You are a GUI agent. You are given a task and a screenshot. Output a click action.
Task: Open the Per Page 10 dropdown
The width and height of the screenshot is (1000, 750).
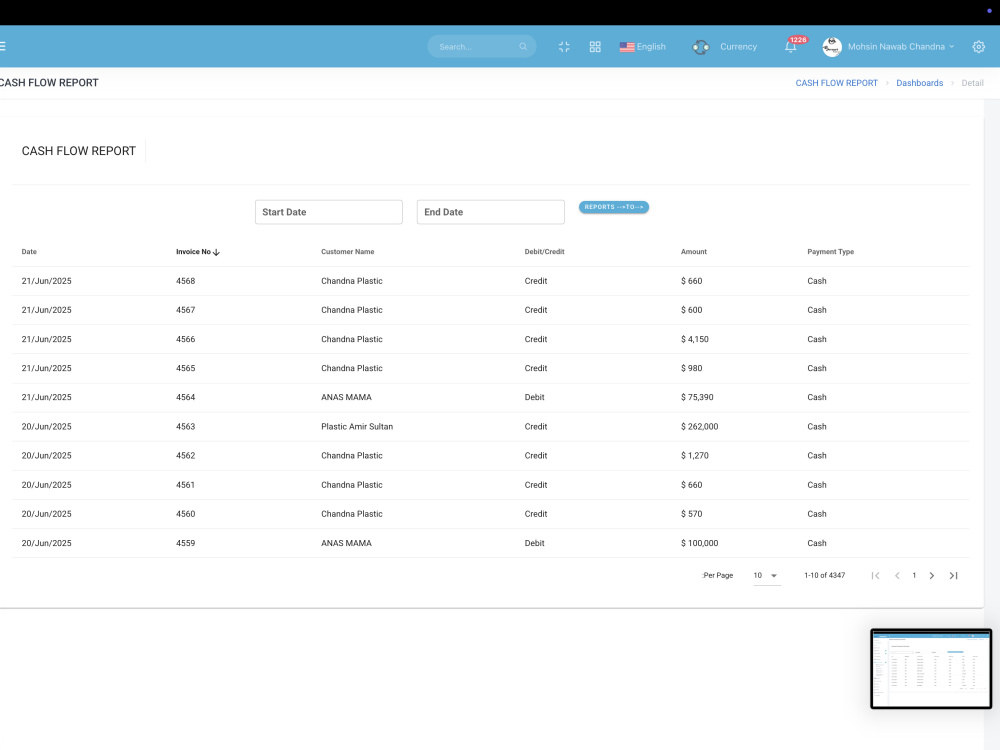(766, 575)
